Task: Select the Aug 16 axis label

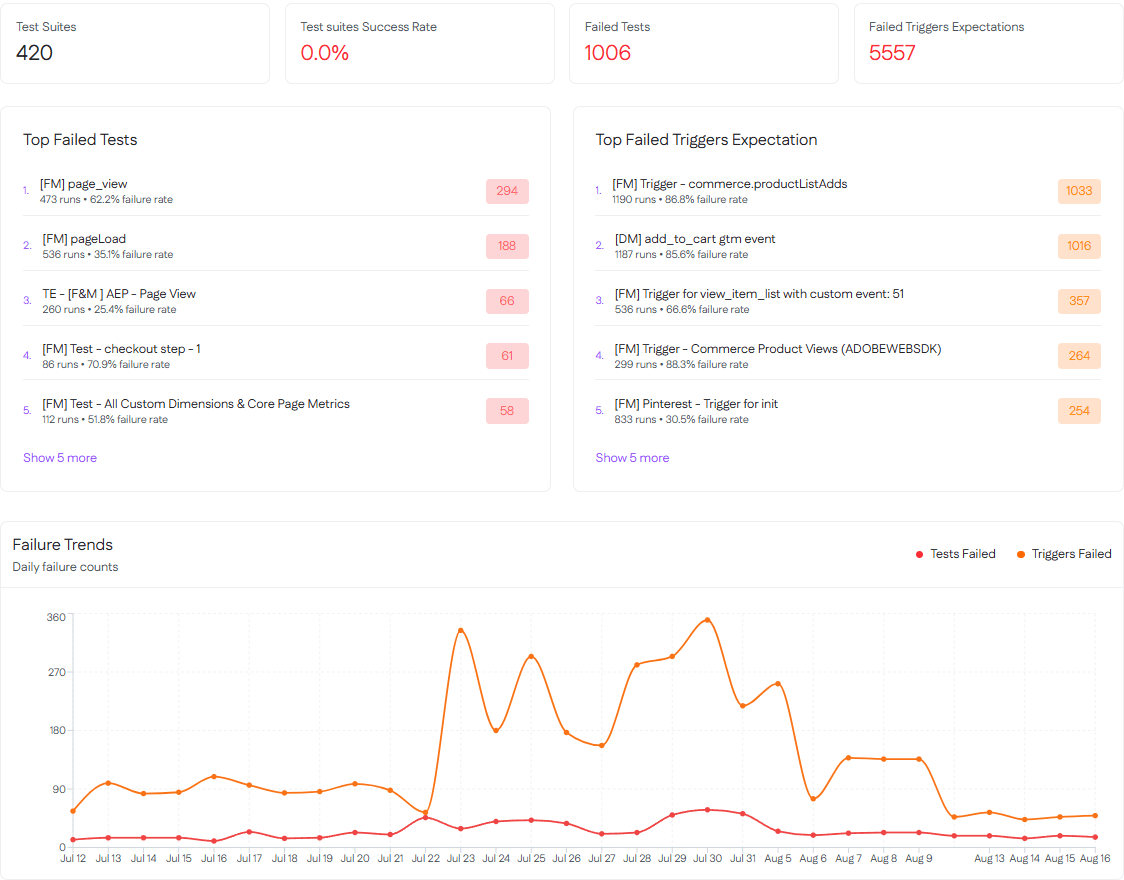Action: (x=1095, y=858)
